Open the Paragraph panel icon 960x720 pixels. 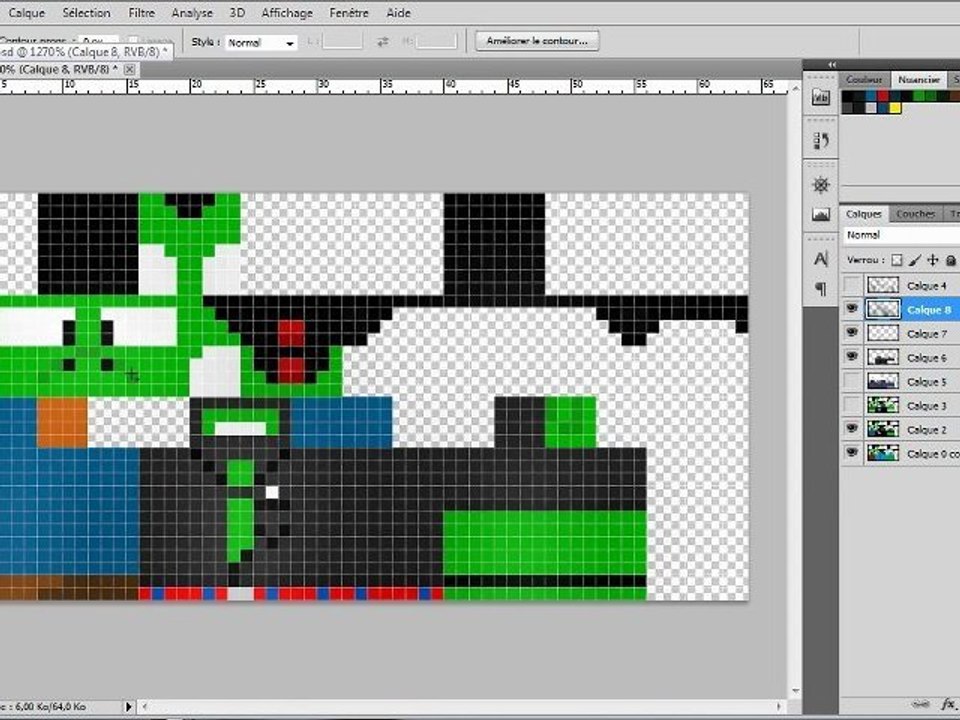click(821, 288)
